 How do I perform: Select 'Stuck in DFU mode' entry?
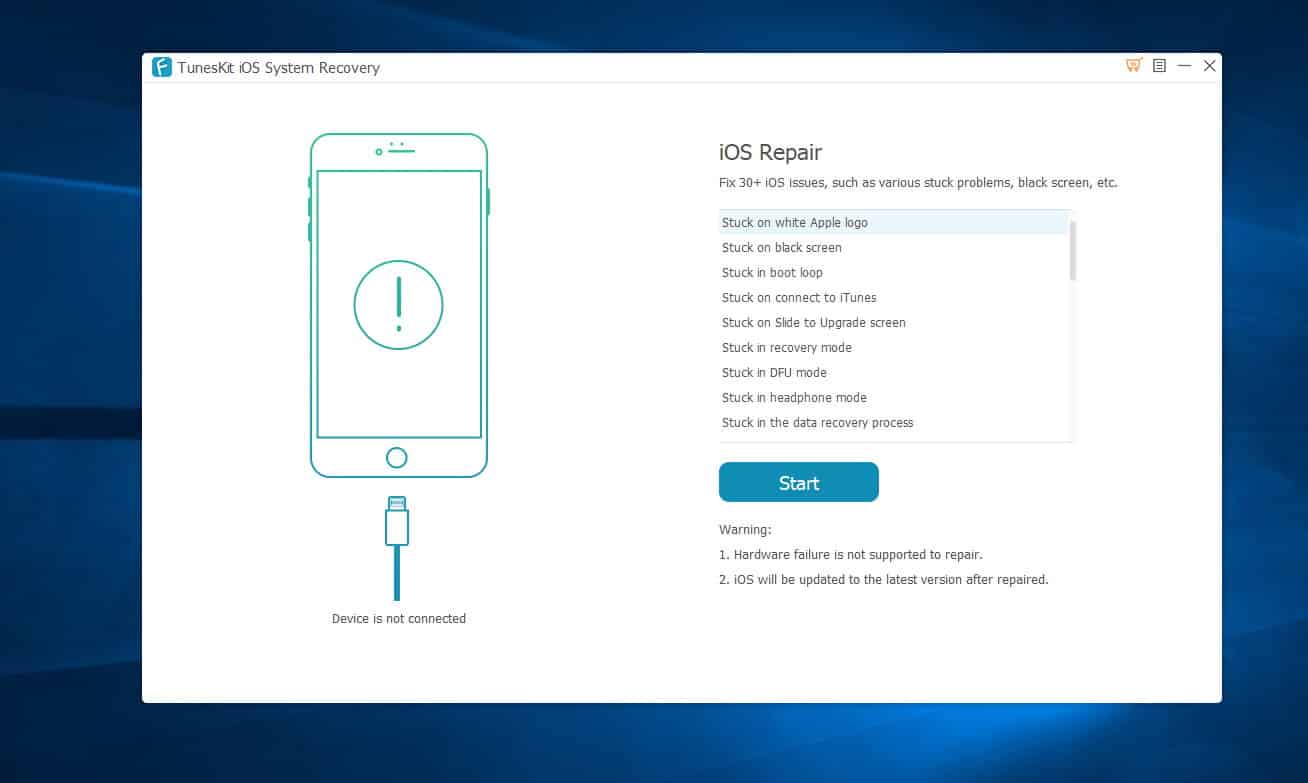click(x=774, y=372)
